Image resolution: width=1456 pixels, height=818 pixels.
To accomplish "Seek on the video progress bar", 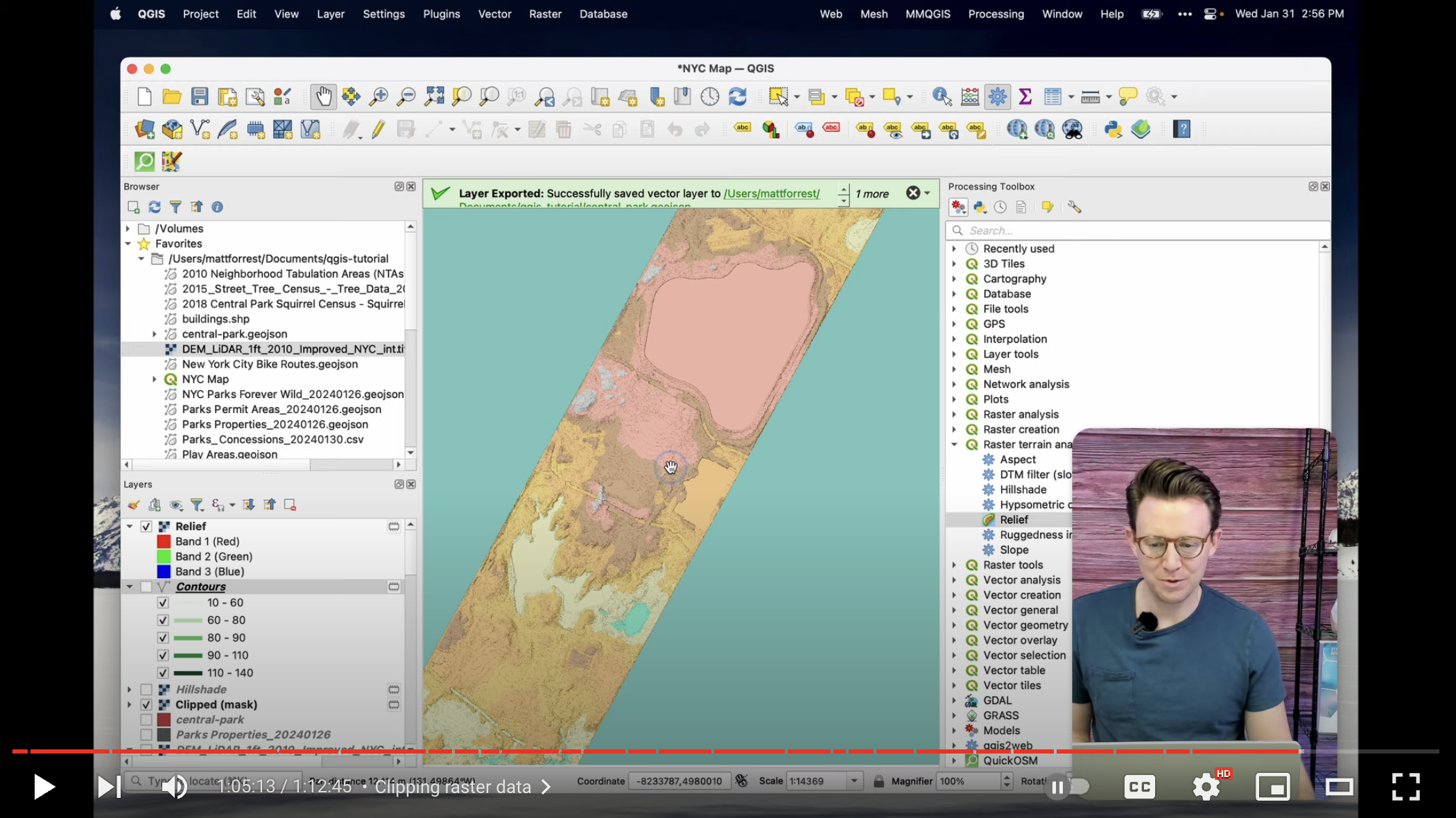I will coord(725,751).
